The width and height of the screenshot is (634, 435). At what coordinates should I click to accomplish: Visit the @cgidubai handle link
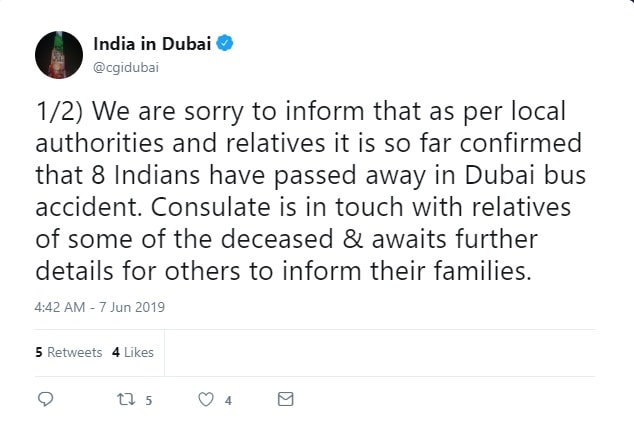(x=125, y=67)
